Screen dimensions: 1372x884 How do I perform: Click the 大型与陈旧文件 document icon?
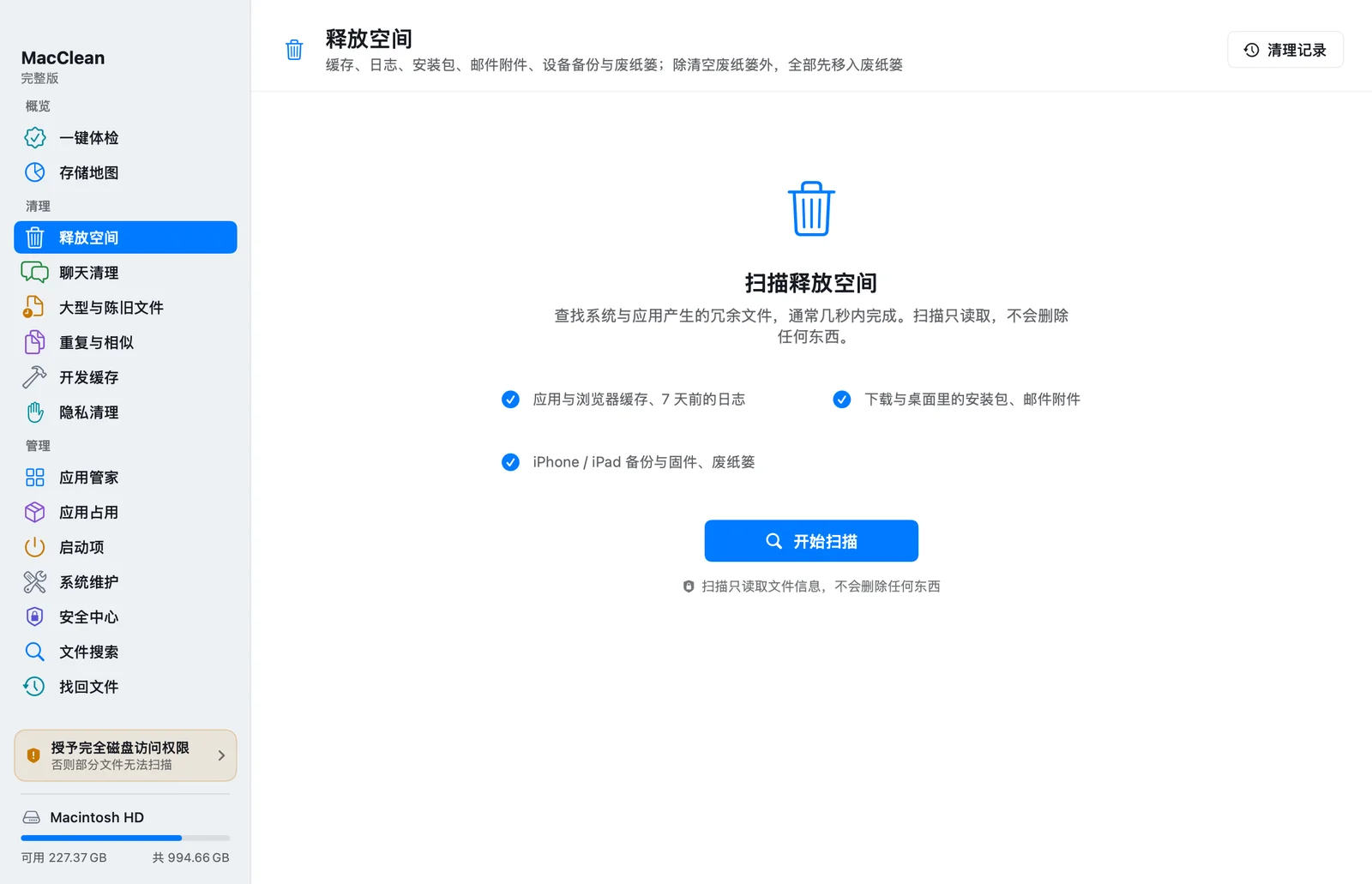pyautogui.click(x=33, y=307)
